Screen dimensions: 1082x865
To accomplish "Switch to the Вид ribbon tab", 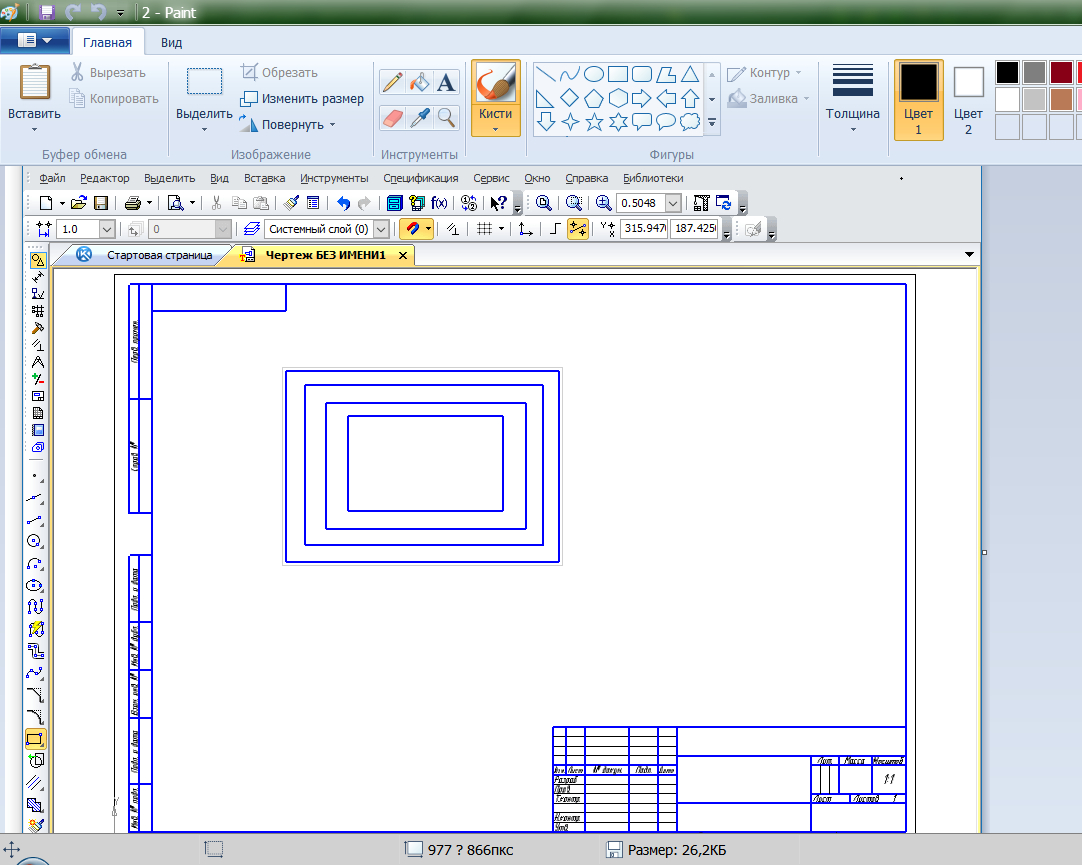I will [x=171, y=43].
